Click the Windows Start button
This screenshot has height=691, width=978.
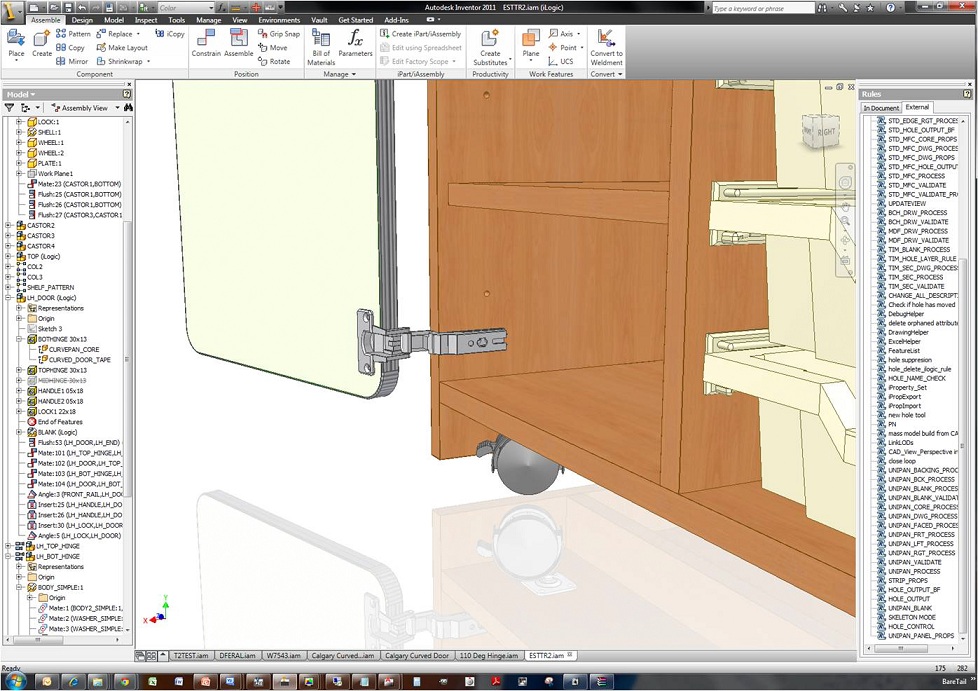click(x=16, y=681)
